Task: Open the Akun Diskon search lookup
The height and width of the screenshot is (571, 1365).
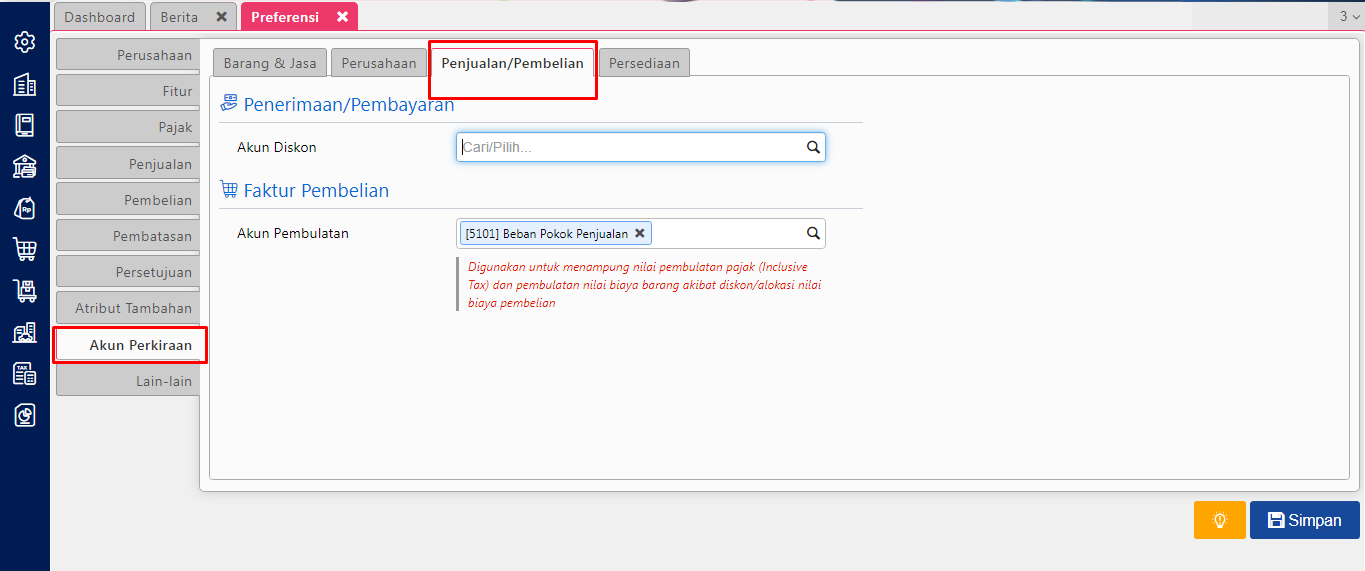Action: (813, 148)
